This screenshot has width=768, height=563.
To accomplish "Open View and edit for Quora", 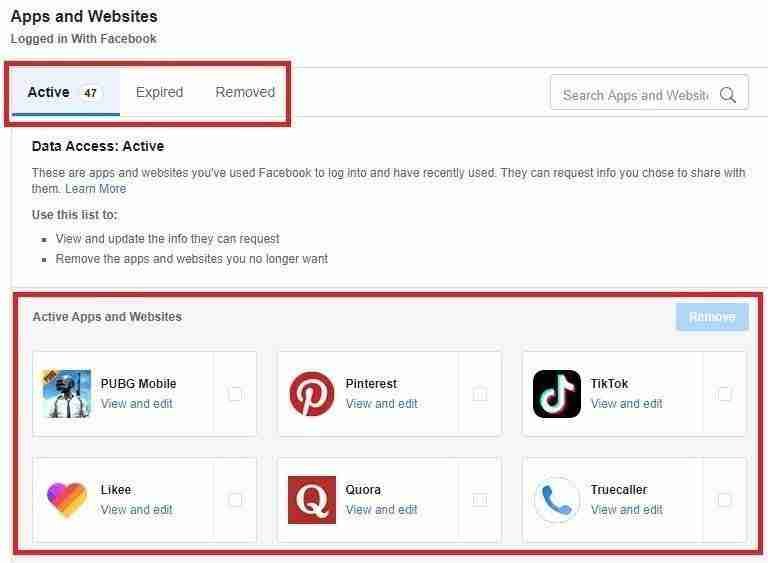I will point(382,510).
